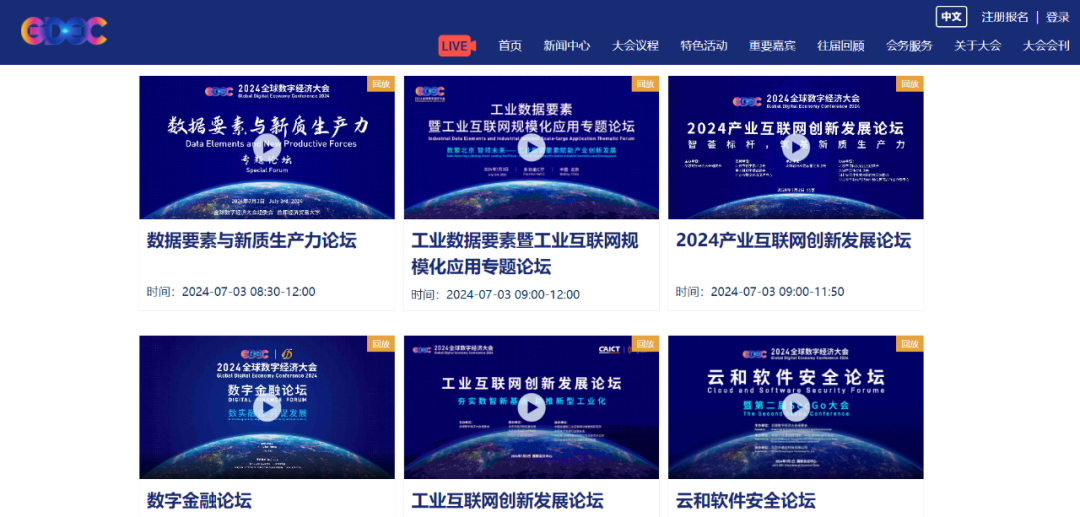The height and width of the screenshot is (517, 1080).
Task: Toggle the 中文 language switch
Action: coord(951,17)
